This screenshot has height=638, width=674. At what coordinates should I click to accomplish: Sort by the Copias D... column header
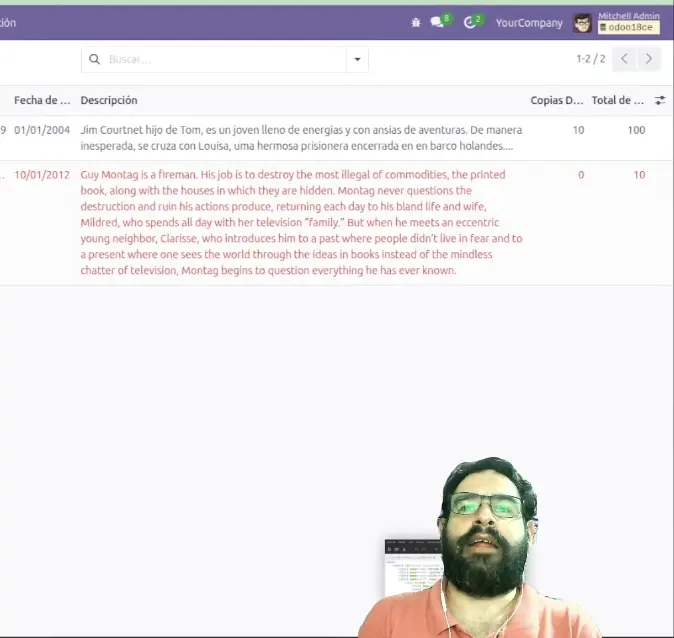click(556, 101)
